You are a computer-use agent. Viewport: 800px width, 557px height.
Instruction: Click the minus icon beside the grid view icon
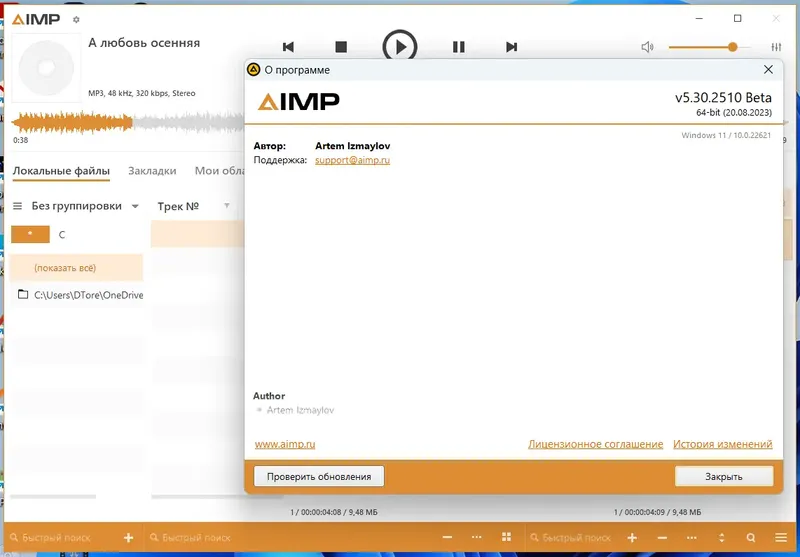pos(447,538)
